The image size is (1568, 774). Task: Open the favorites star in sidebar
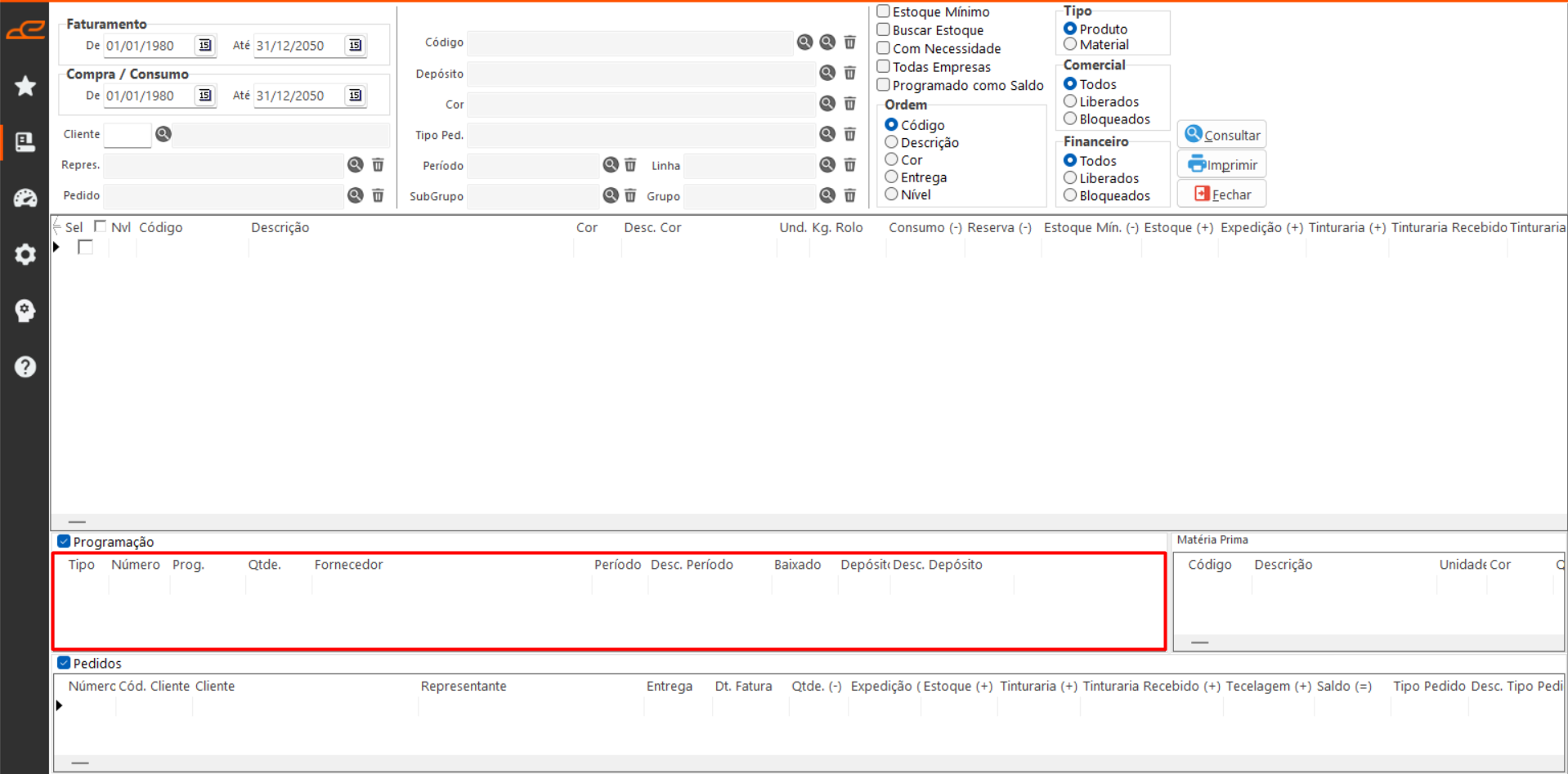coord(25,86)
